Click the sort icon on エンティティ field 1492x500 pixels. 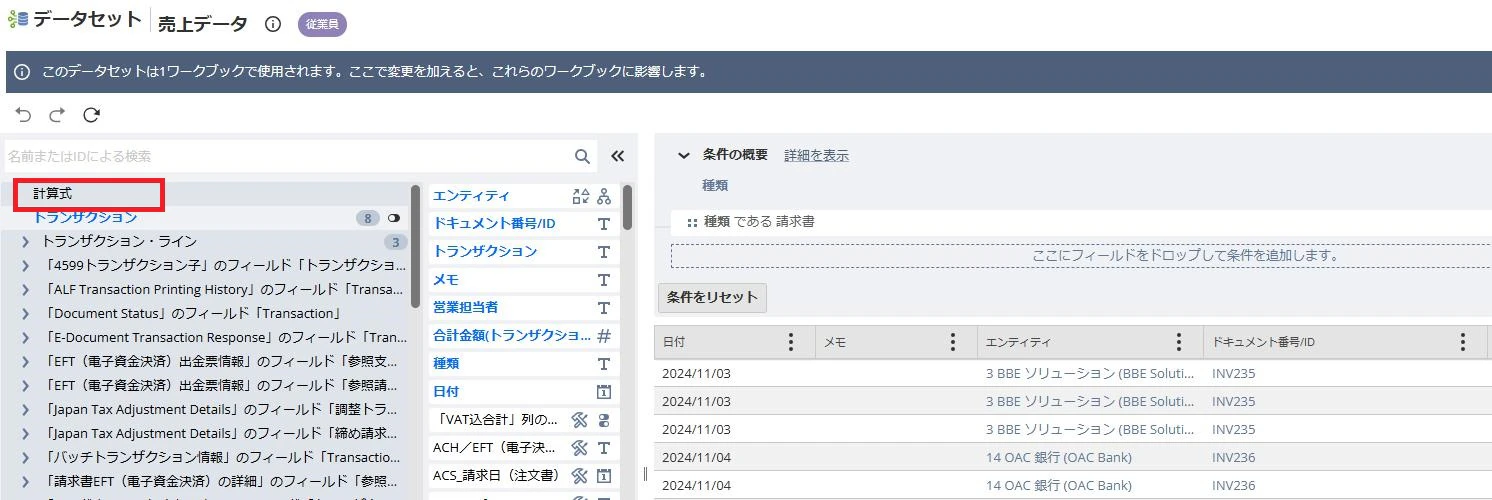pyautogui.click(x=580, y=196)
